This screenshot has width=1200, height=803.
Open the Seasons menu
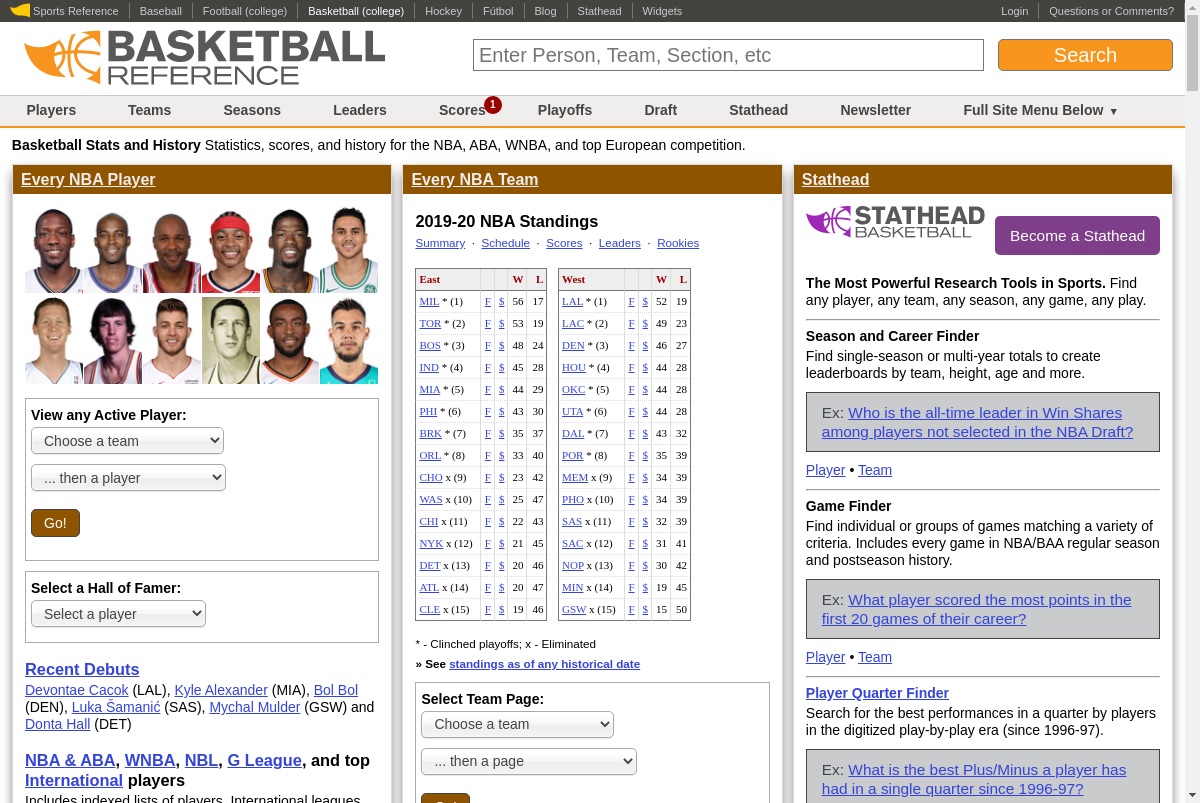coord(252,110)
